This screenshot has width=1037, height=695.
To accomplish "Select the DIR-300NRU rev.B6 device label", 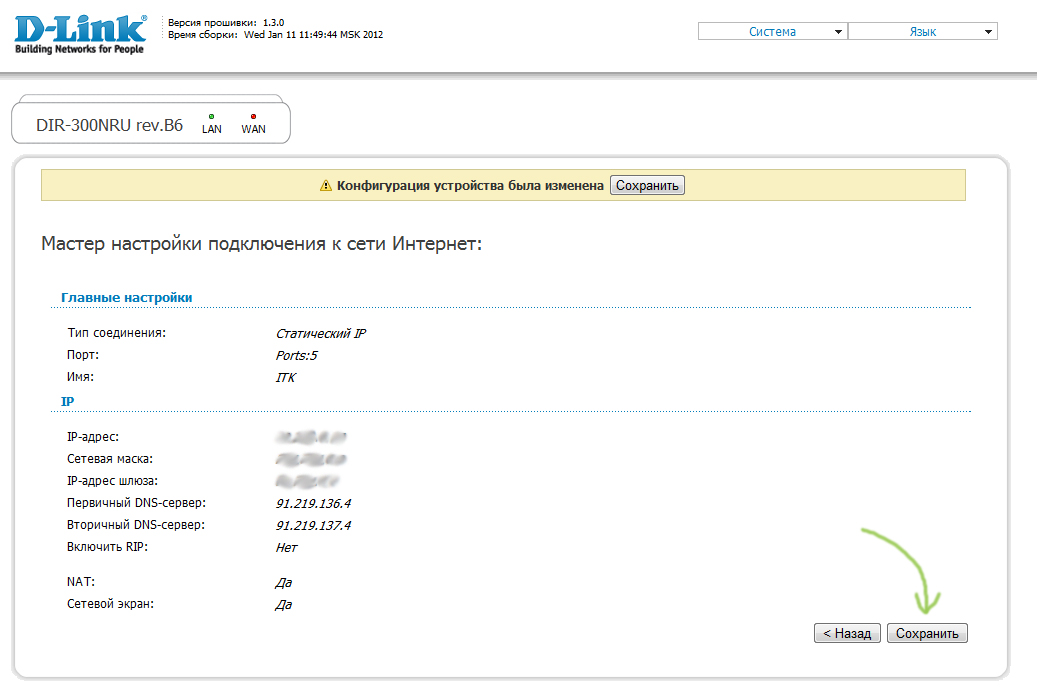I will click(109, 127).
